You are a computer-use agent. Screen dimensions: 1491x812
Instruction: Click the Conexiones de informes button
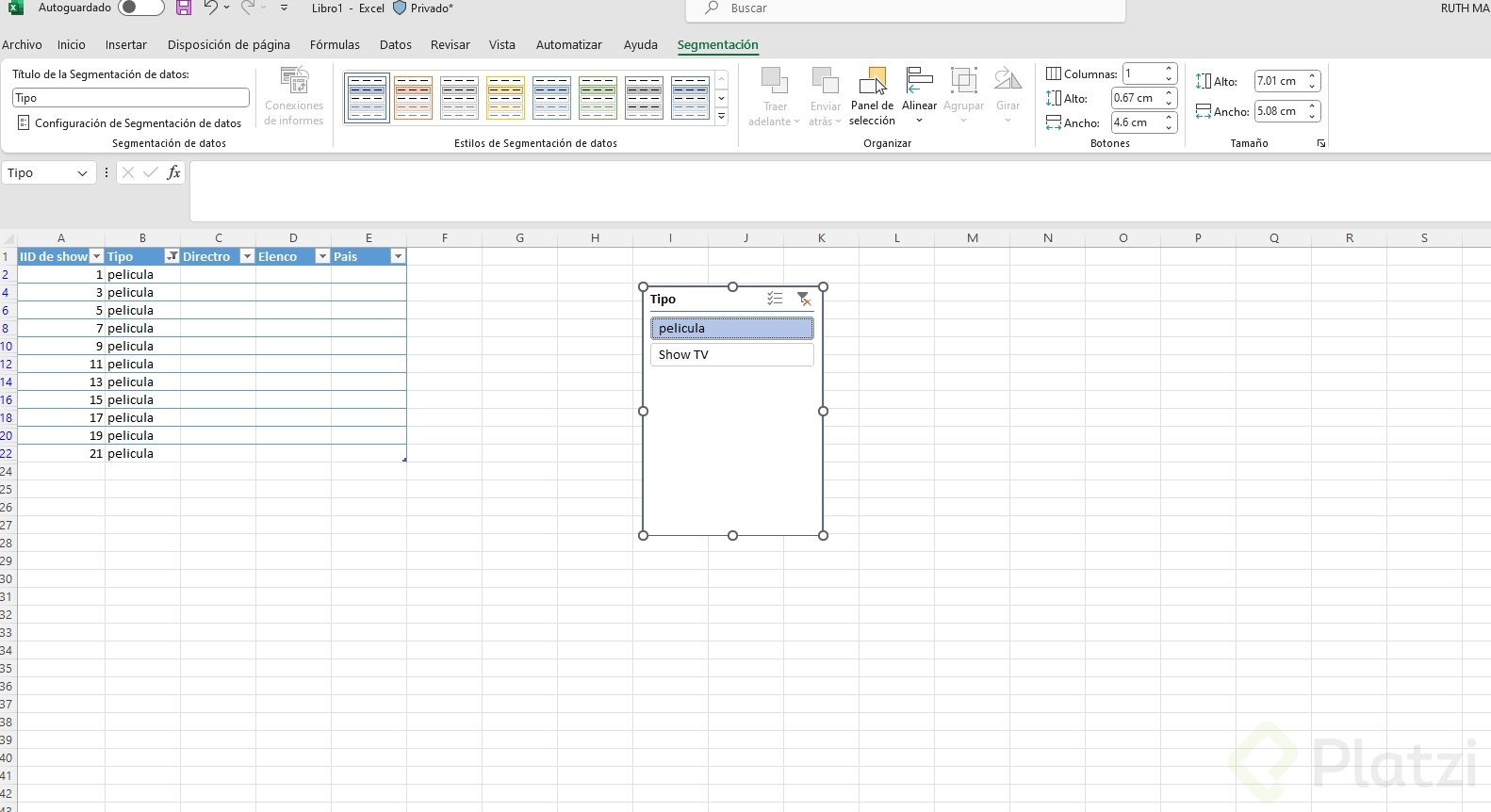(294, 96)
